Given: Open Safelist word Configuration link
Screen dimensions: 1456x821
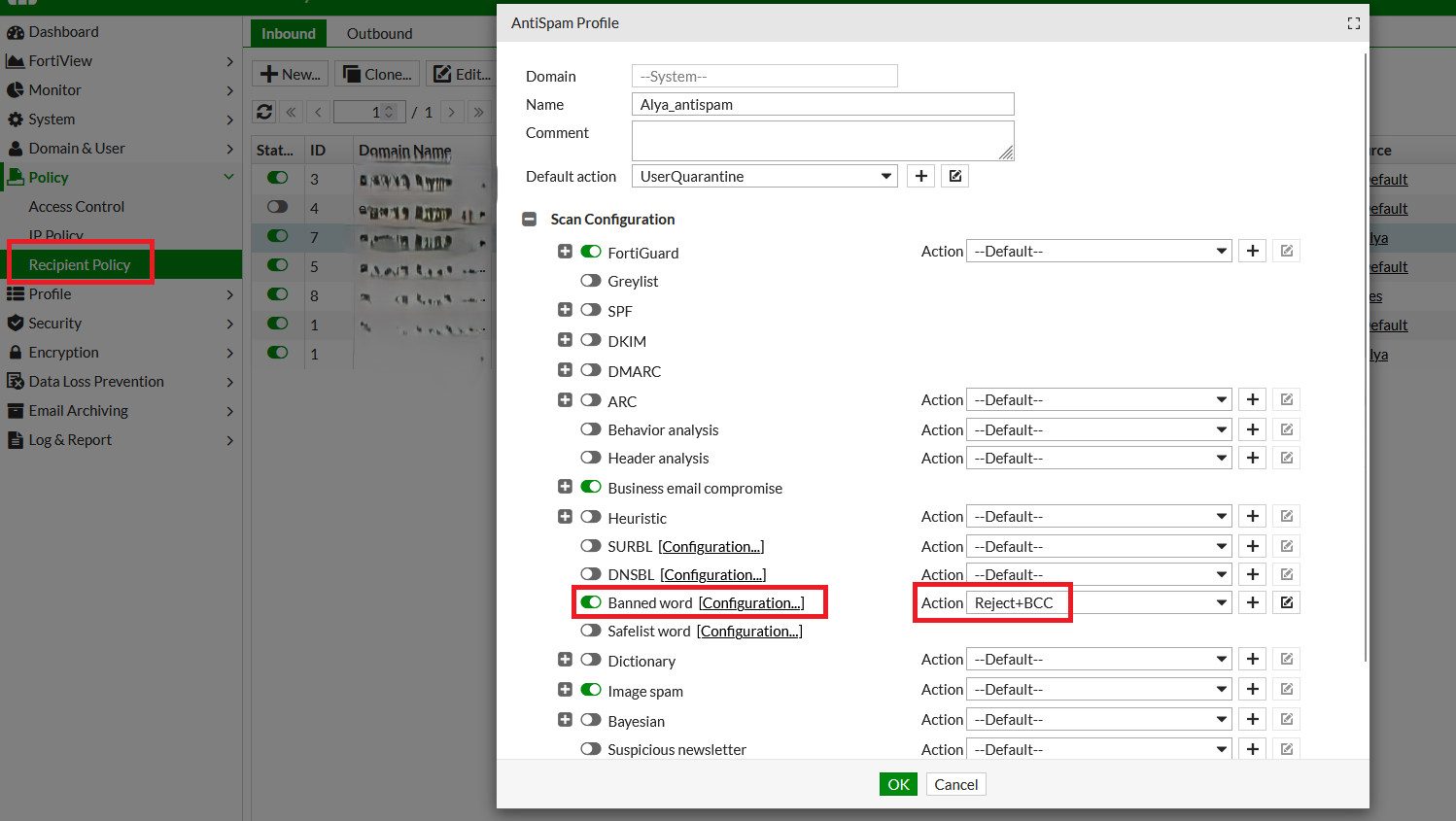Looking at the screenshot, I should (749, 632).
